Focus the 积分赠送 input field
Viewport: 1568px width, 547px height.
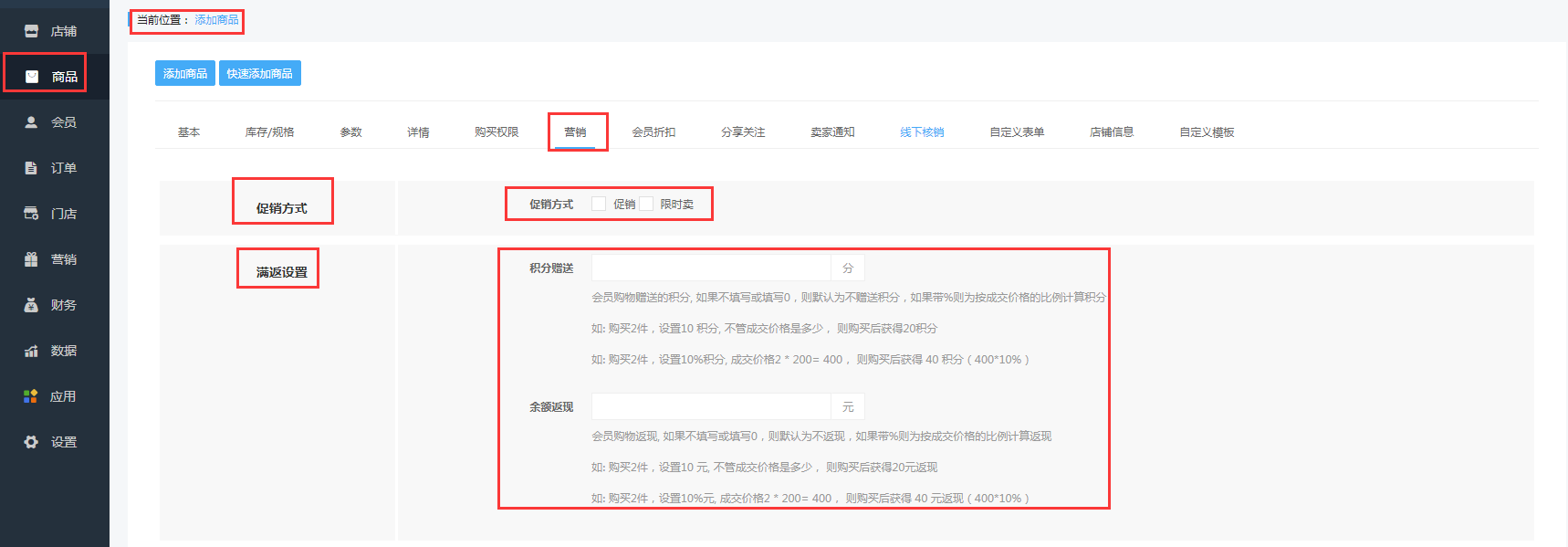(x=711, y=268)
